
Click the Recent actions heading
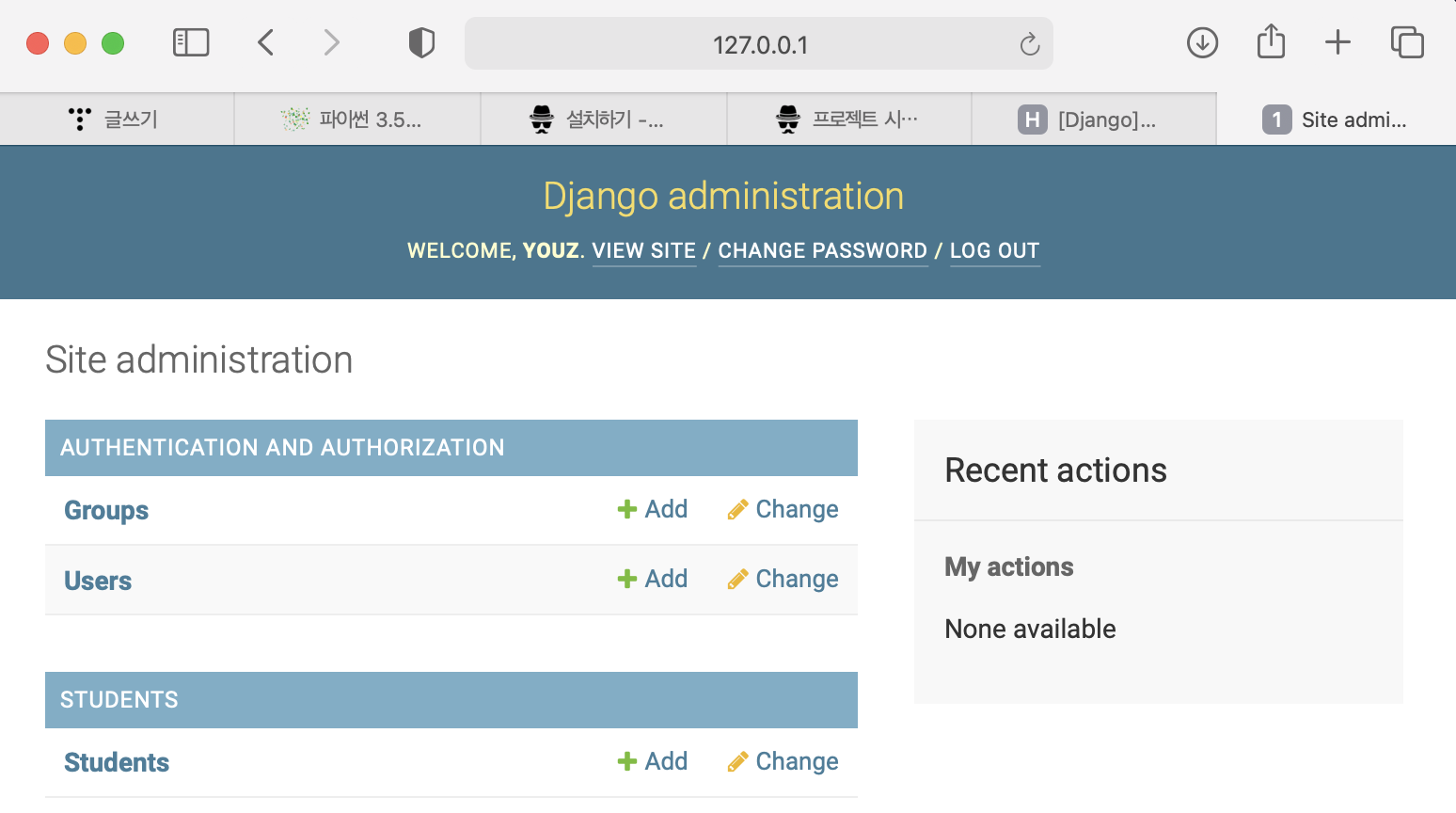pyautogui.click(x=1055, y=470)
